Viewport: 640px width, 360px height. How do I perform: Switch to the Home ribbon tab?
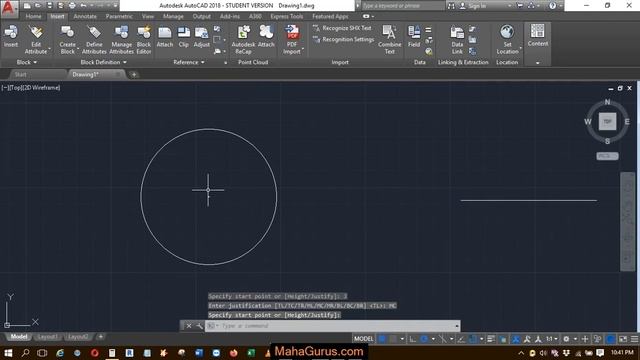click(33, 16)
